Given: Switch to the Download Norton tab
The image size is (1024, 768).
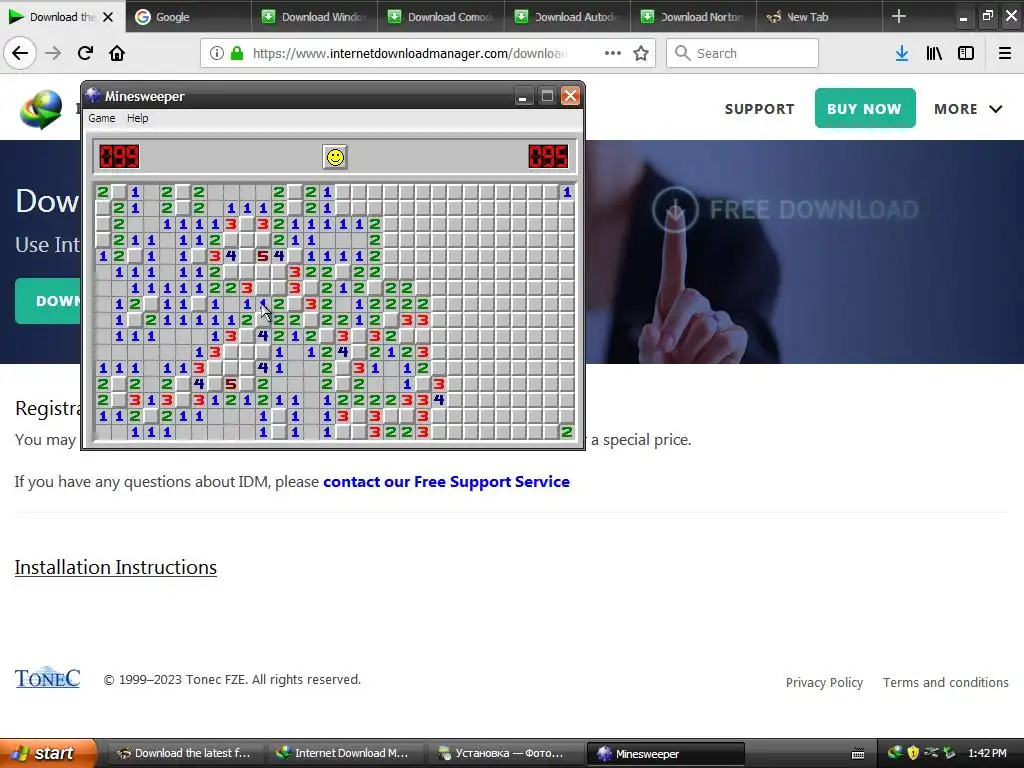Looking at the screenshot, I should point(694,17).
